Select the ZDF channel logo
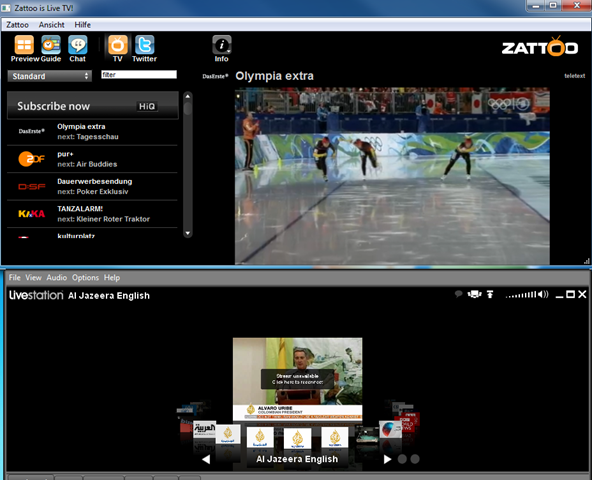 click(x=31, y=159)
